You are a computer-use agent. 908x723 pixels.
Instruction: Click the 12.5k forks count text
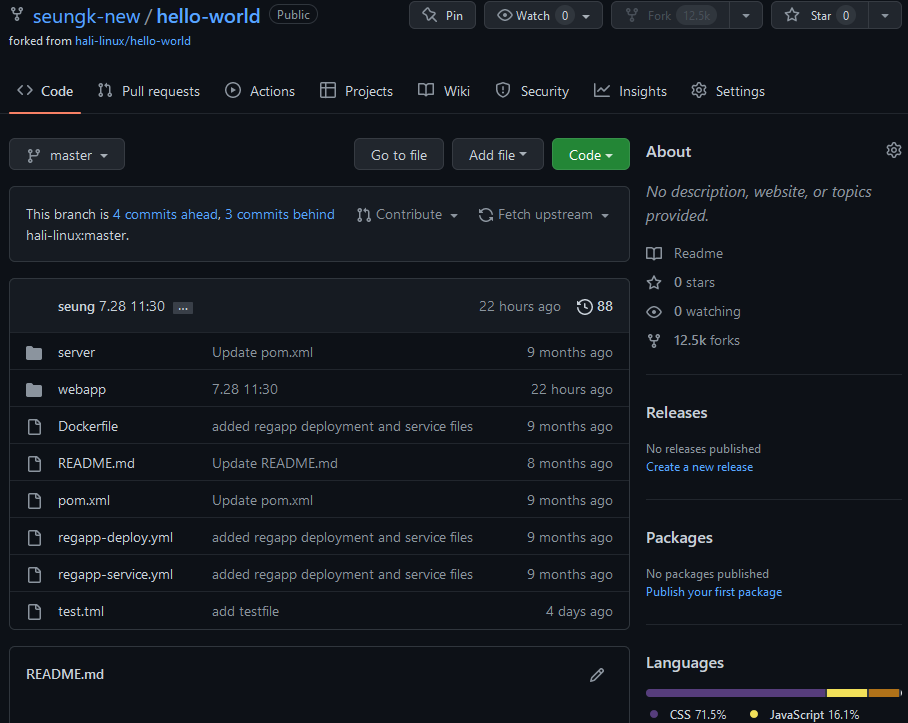coord(706,340)
